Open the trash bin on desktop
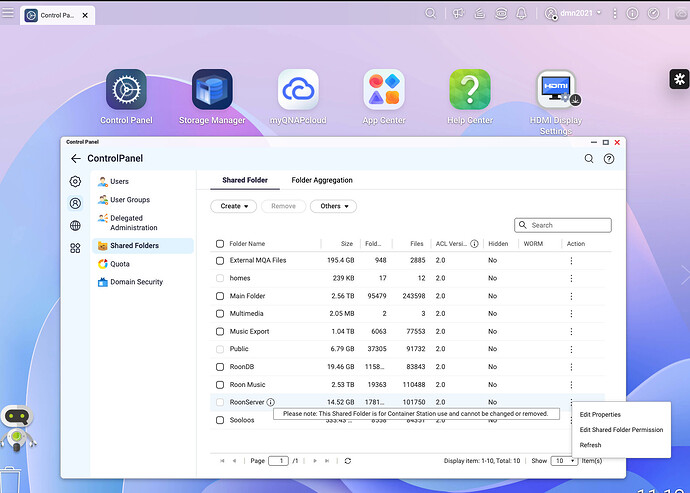This screenshot has height=493, width=690. [10, 481]
